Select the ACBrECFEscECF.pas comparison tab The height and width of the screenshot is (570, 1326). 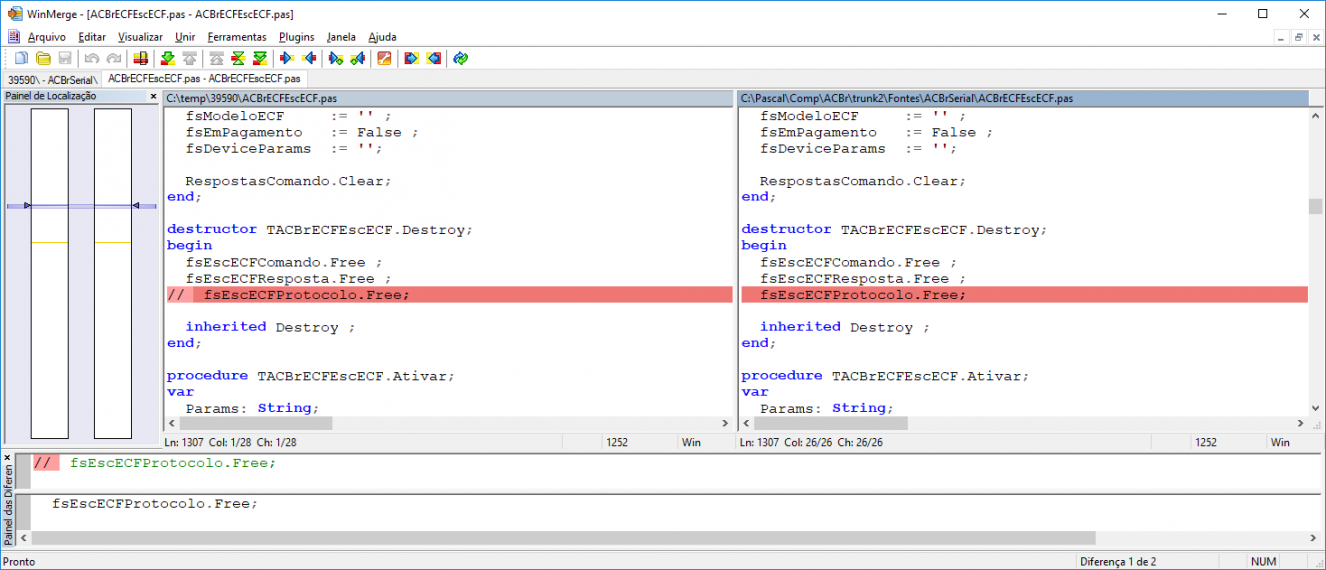pos(204,78)
